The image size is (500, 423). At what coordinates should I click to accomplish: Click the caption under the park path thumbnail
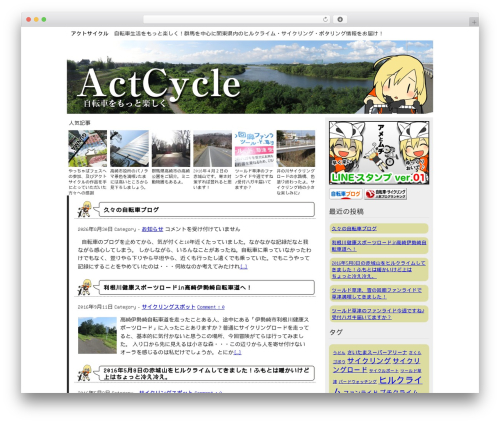(171, 176)
